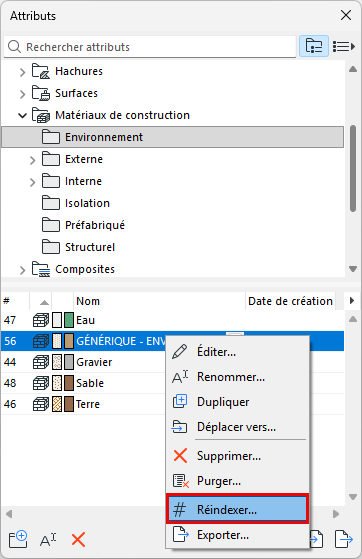Toggle the folder tree view button
This screenshot has height=559, width=362.
313,46
